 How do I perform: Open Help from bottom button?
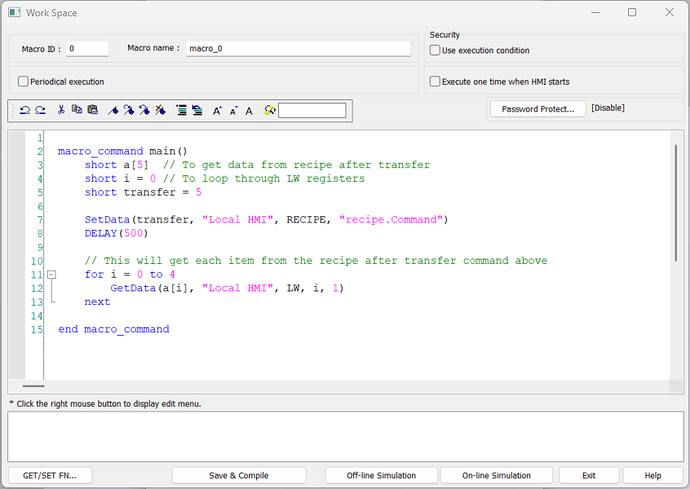coord(653,475)
